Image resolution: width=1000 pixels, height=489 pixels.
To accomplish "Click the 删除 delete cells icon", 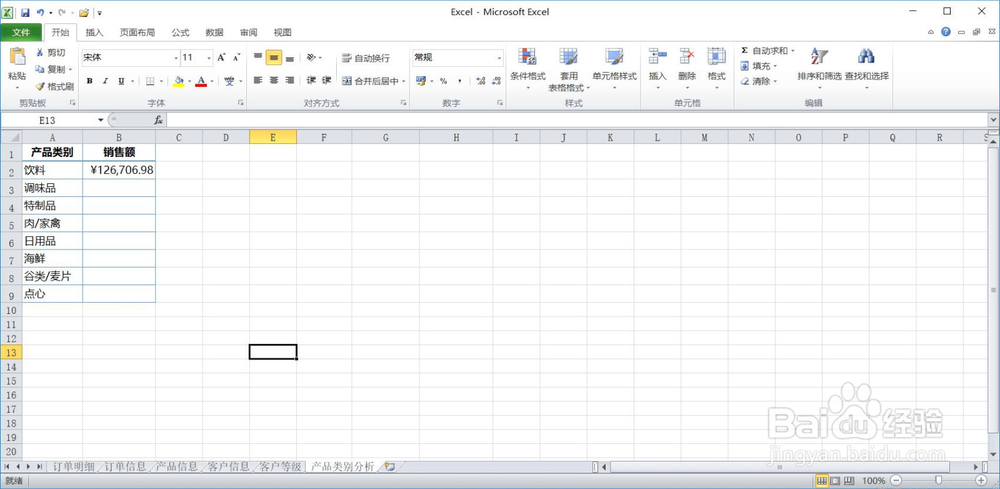I will coord(687,56).
